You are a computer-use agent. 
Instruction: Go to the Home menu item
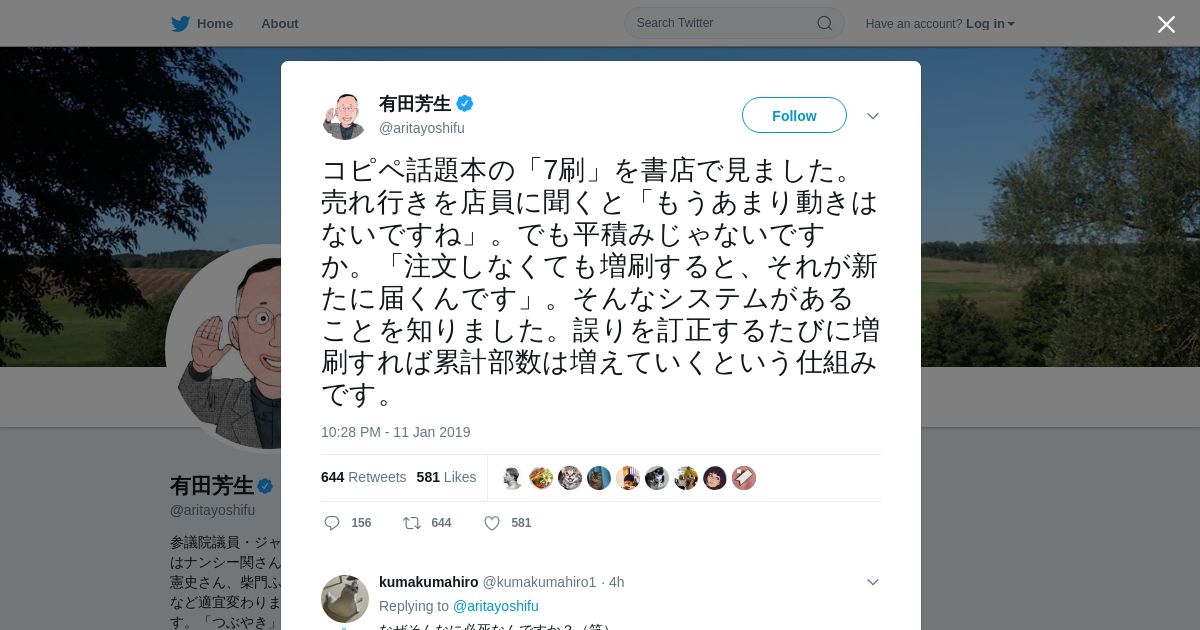pyautogui.click(x=215, y=23)
